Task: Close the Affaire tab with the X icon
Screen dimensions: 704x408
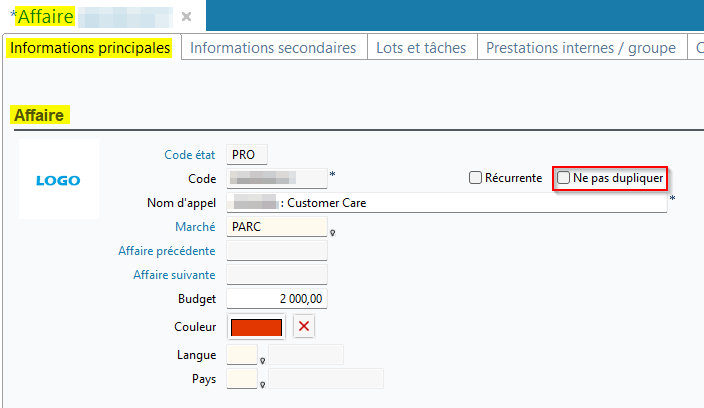Action: [x=187, y=17]
